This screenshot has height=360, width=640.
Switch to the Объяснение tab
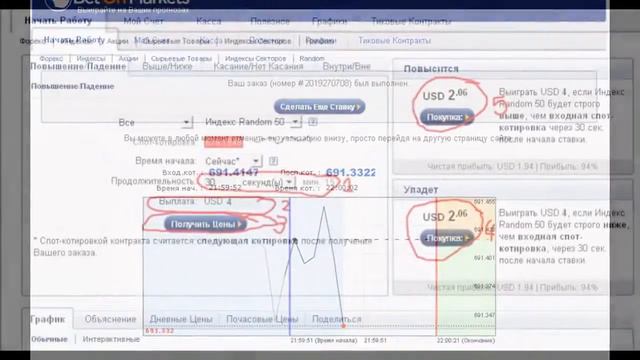pos(110,319)
